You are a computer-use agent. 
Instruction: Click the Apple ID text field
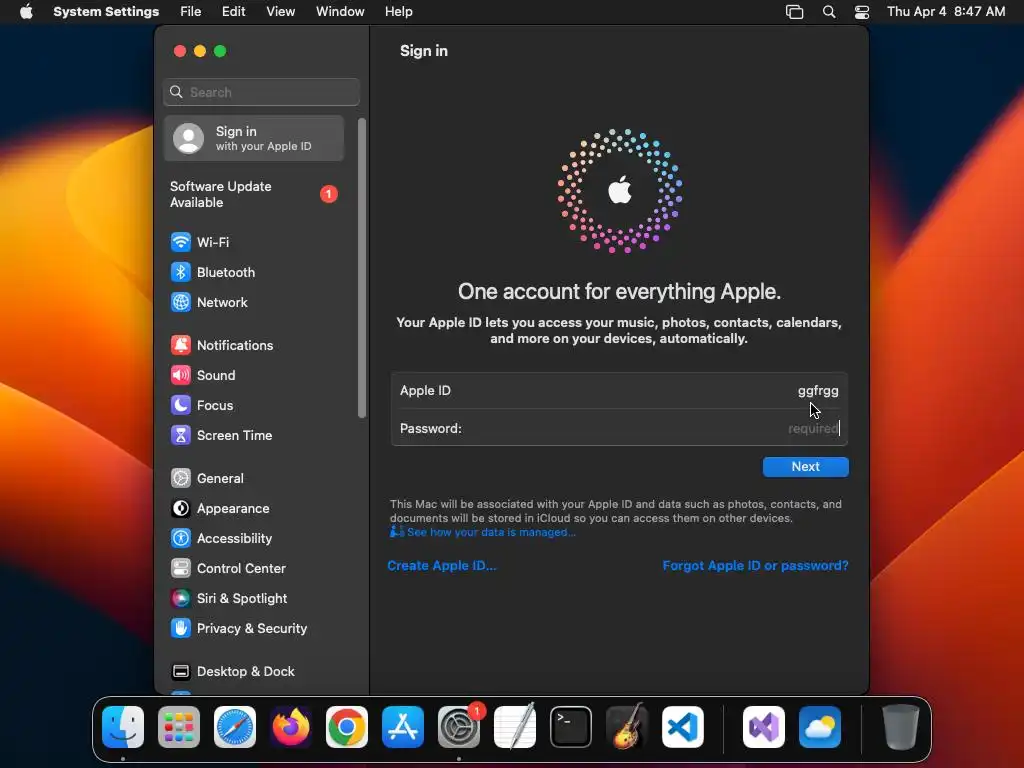tap(619, 391)
